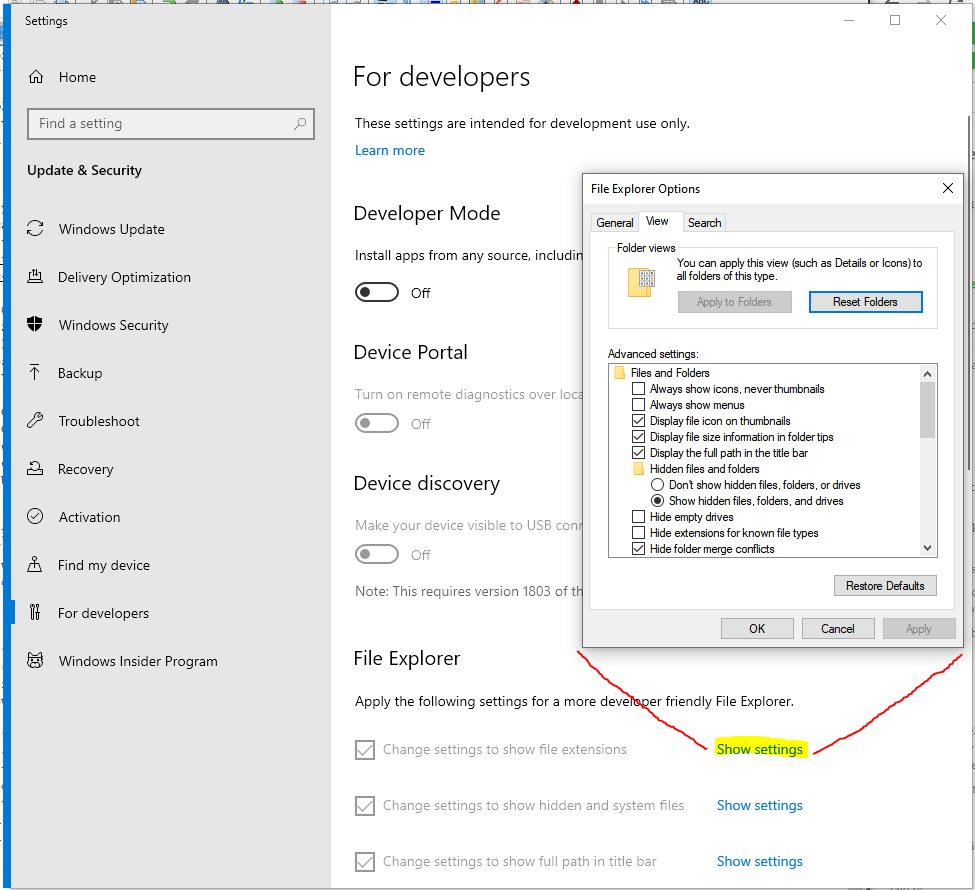
Task: Toggle 'show hidden and system files' checkbox
Action: click(365, 805)
